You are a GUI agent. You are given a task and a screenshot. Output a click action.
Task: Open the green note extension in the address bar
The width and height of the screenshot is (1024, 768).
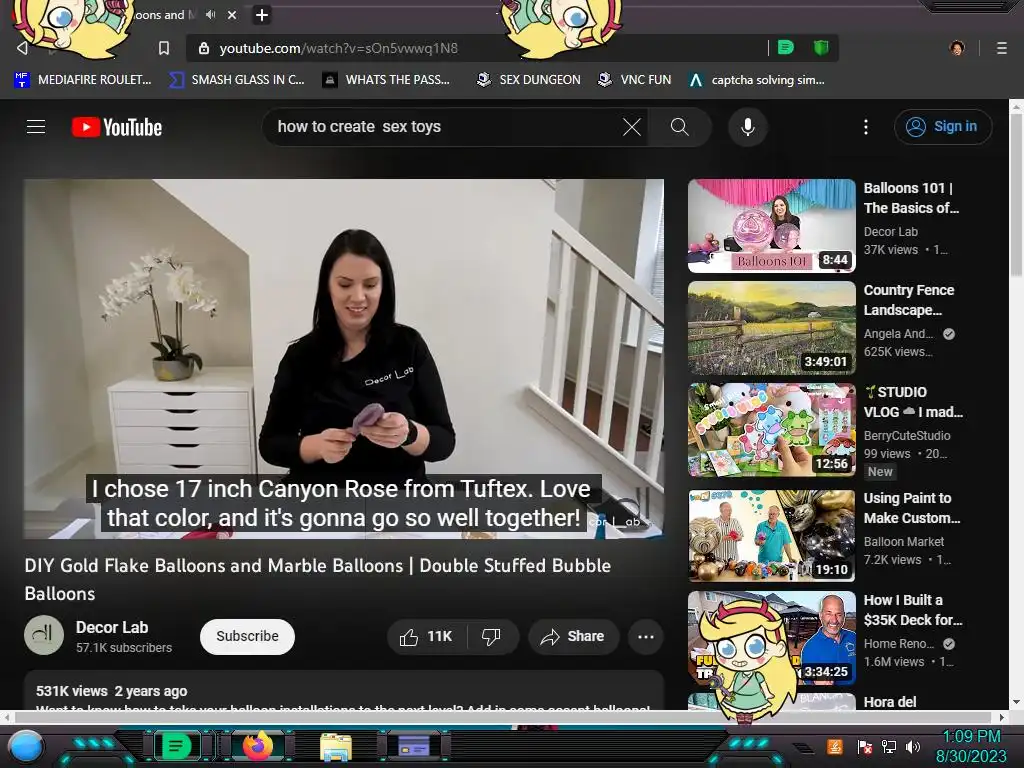(786, 48)
